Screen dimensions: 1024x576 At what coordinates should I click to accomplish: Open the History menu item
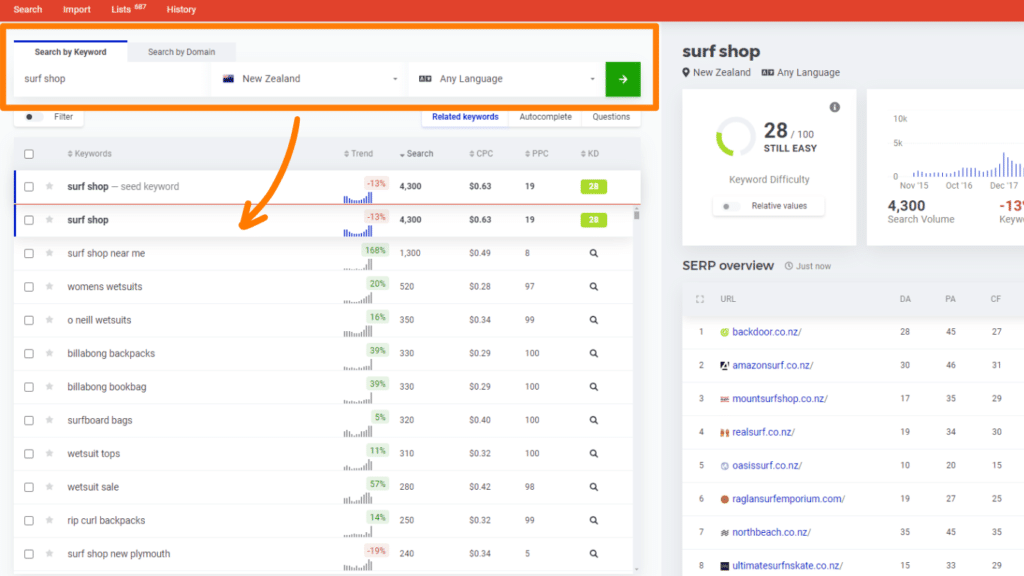point(181,9)
